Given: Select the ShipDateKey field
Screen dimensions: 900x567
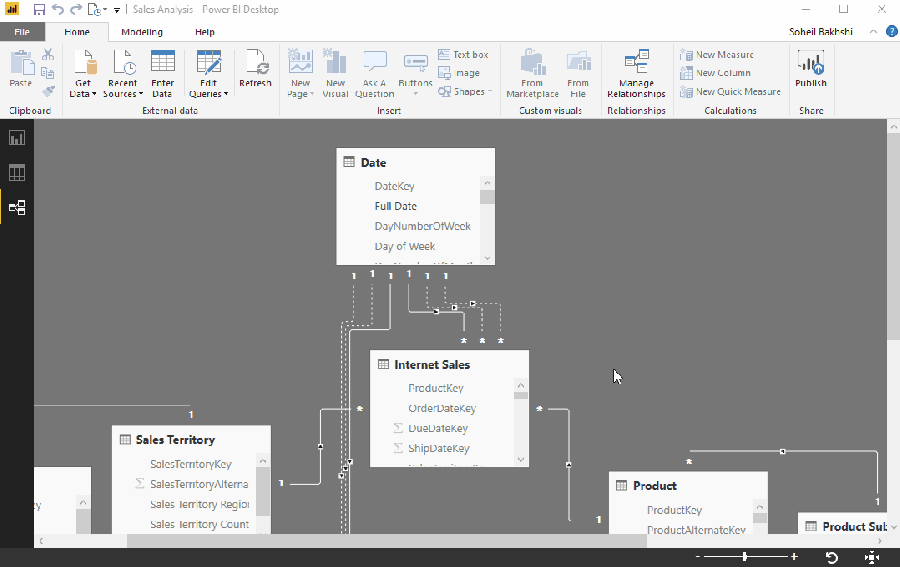Looking at the screenshot, I should point(439,448).
